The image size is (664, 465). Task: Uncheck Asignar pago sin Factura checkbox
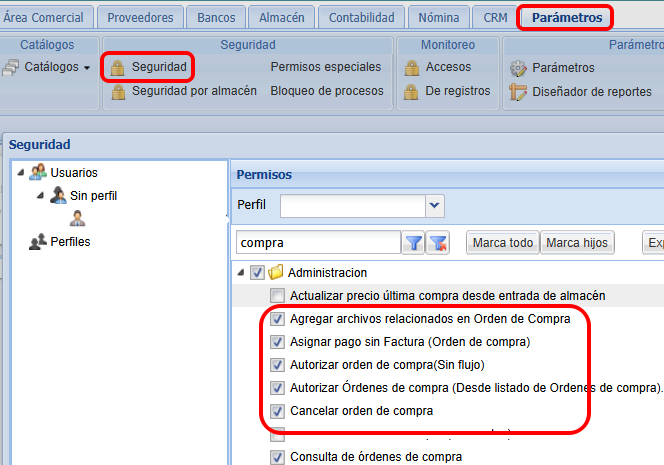click(277, 342)
